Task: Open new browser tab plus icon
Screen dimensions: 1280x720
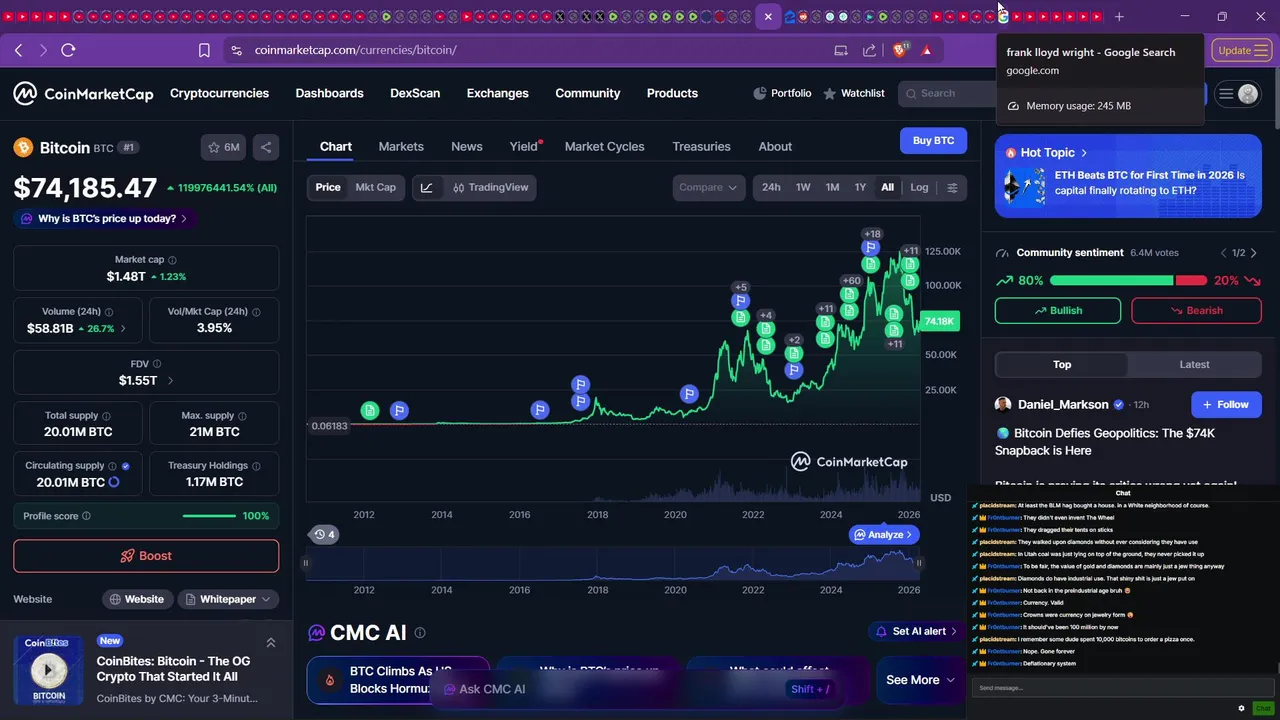Action: point(1119,16)
